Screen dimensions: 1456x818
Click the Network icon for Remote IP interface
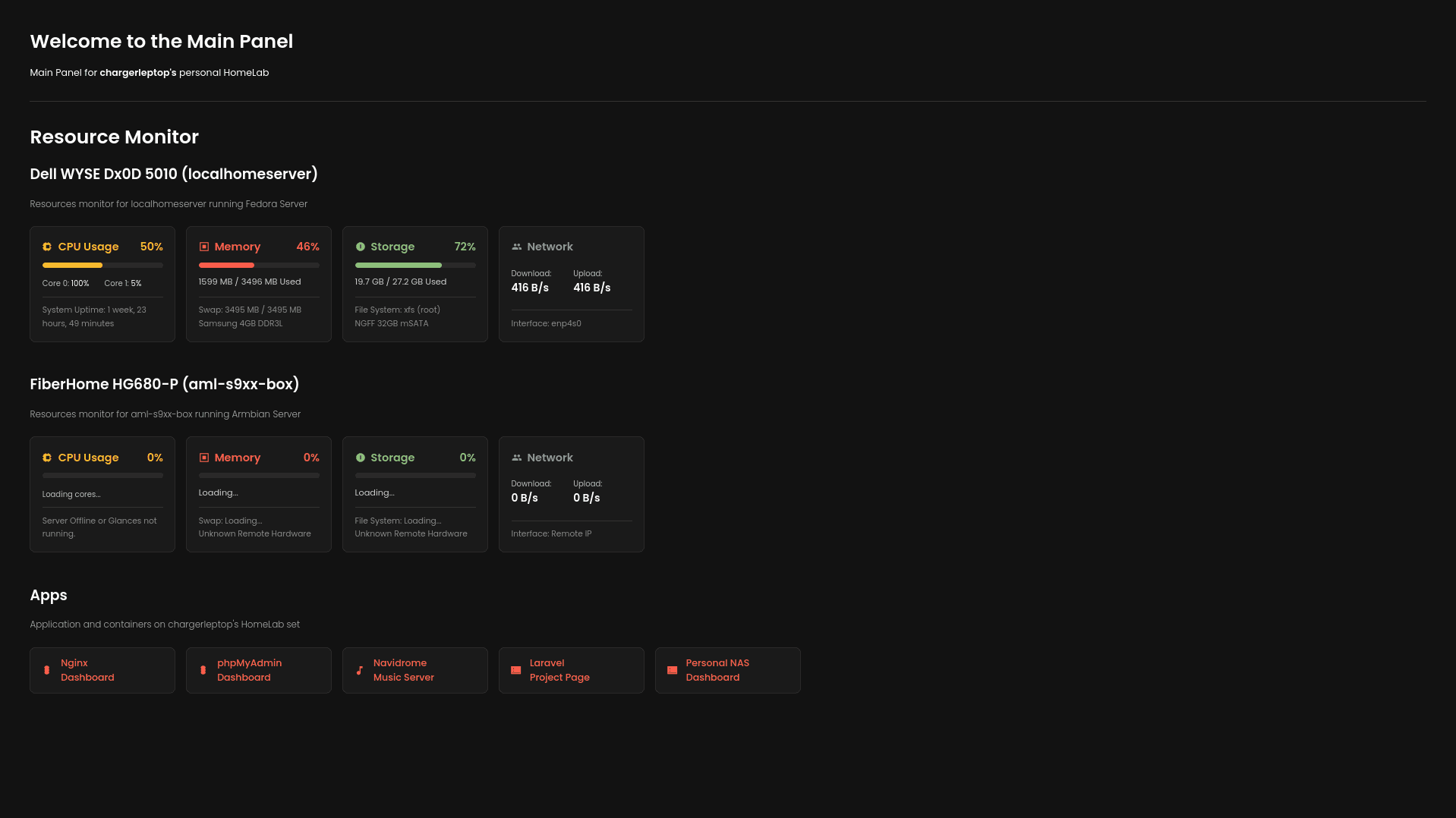point(516,458)
